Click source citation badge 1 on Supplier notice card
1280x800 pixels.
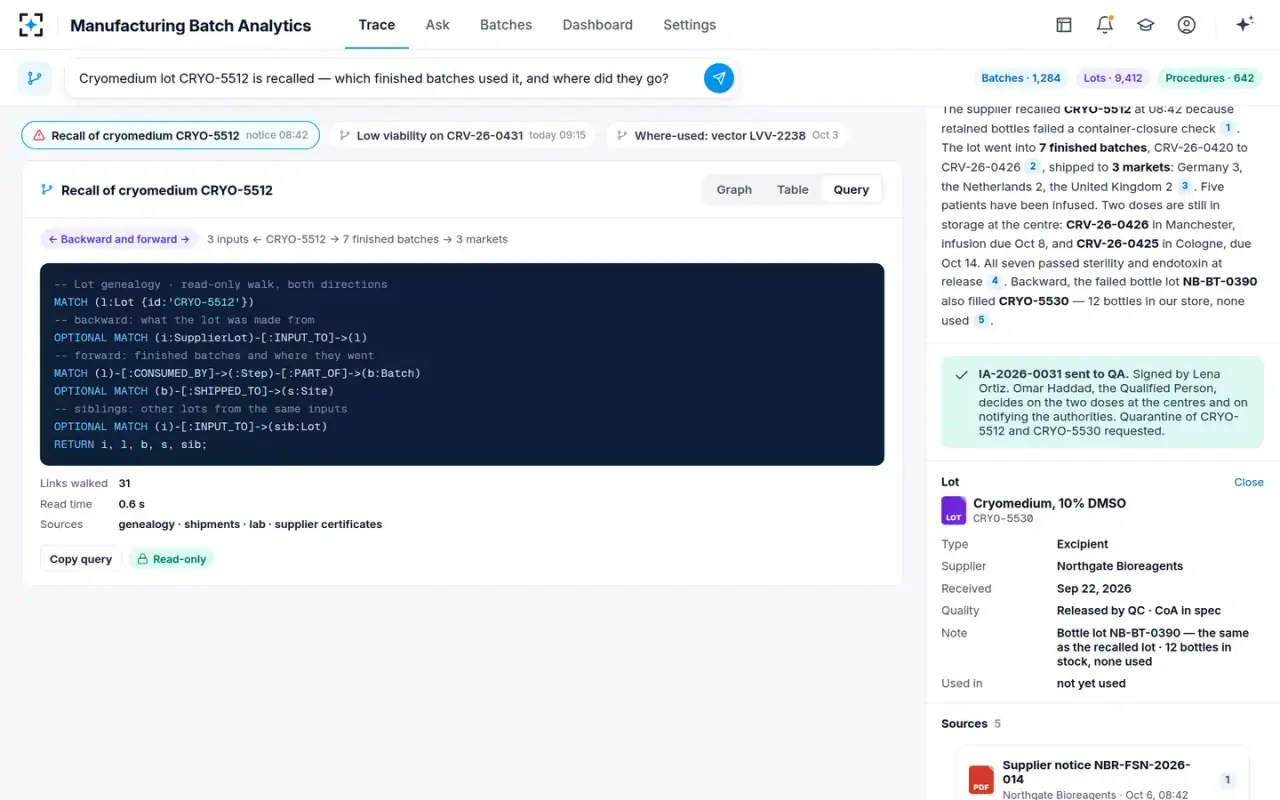(1228, 780)
